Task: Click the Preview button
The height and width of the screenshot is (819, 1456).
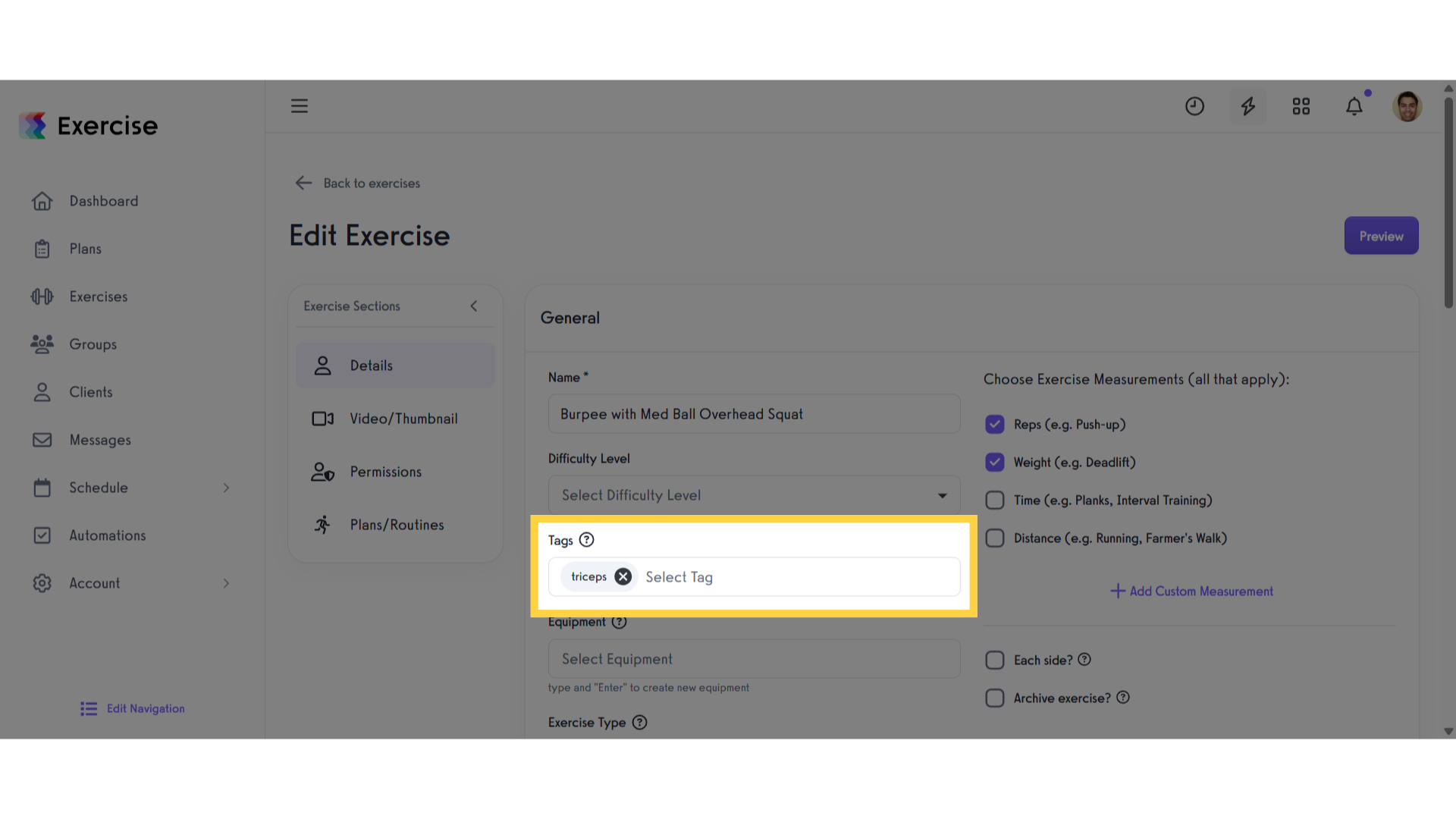Action: click(x=1381, y=236)
